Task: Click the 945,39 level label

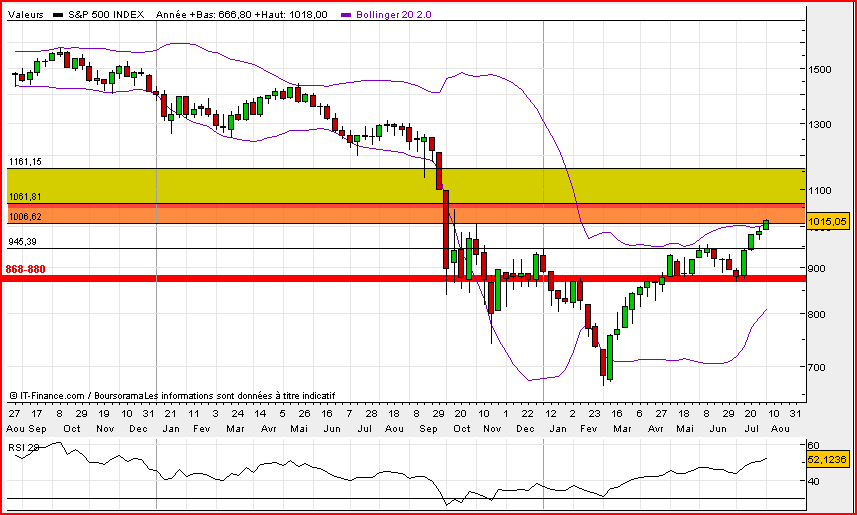Action: point(25,241)
